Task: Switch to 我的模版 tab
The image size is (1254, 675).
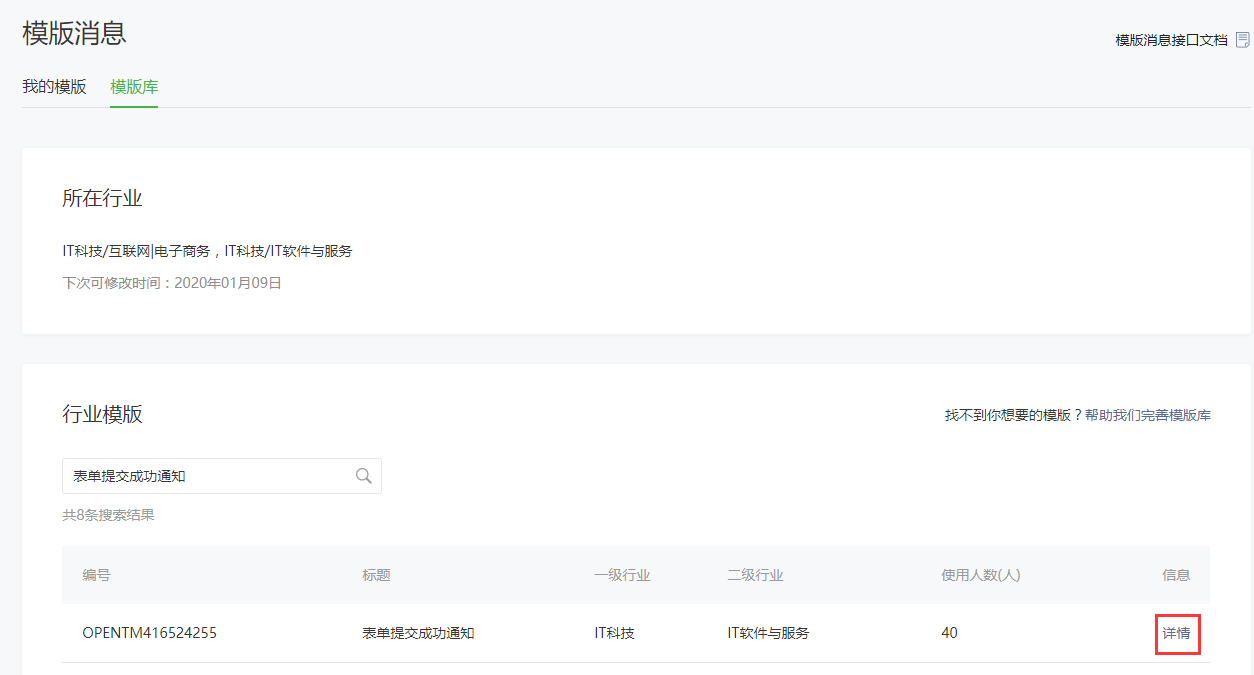Action: click(x=54, y=87)
